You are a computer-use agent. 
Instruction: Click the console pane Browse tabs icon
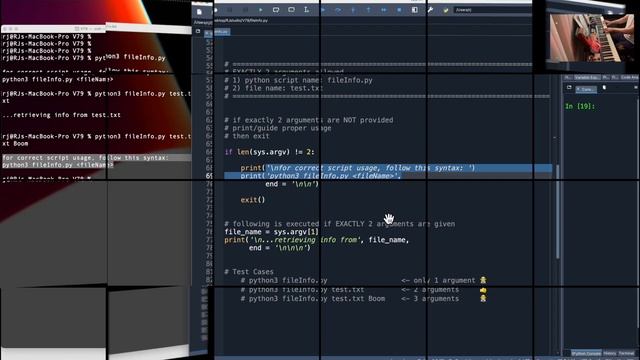click(569, 87)
